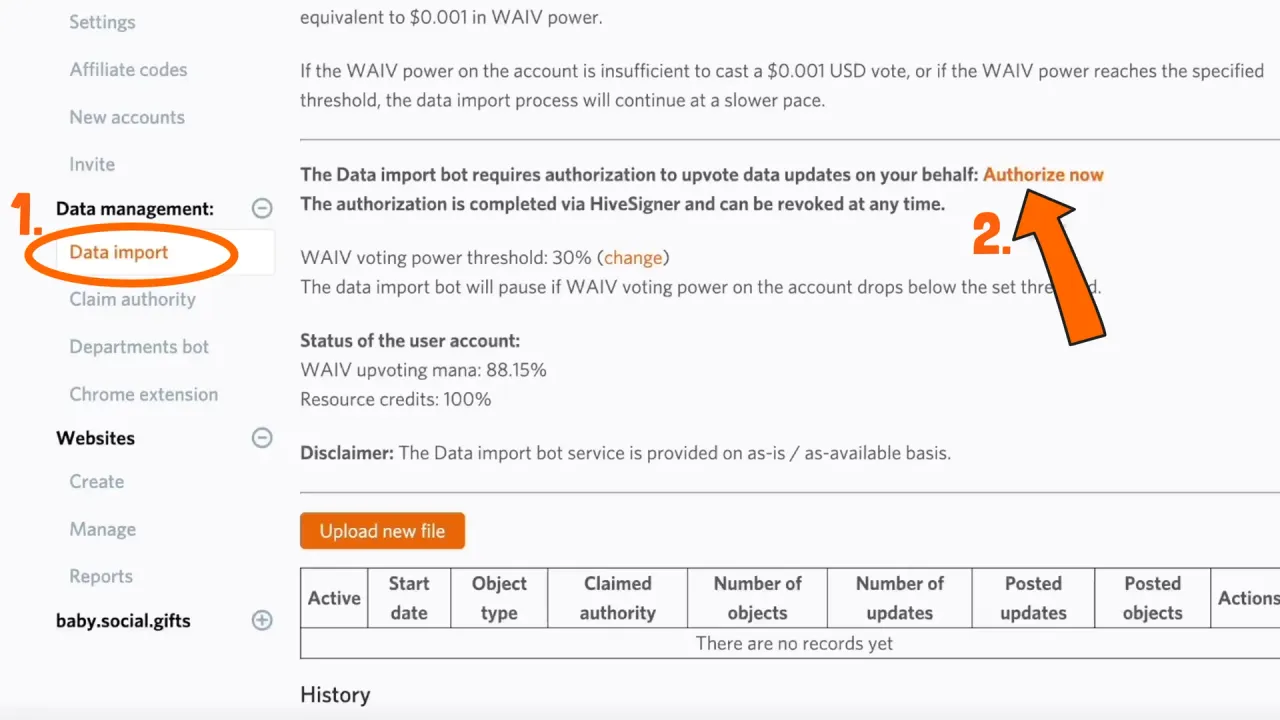Expand the baby.social.gifts section
Screen dimensions: 1280x720
pos(262,621)
